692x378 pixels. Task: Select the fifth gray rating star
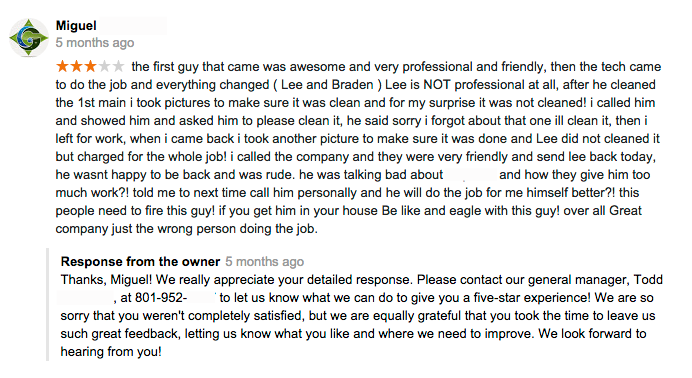click(x=118, y=67)
